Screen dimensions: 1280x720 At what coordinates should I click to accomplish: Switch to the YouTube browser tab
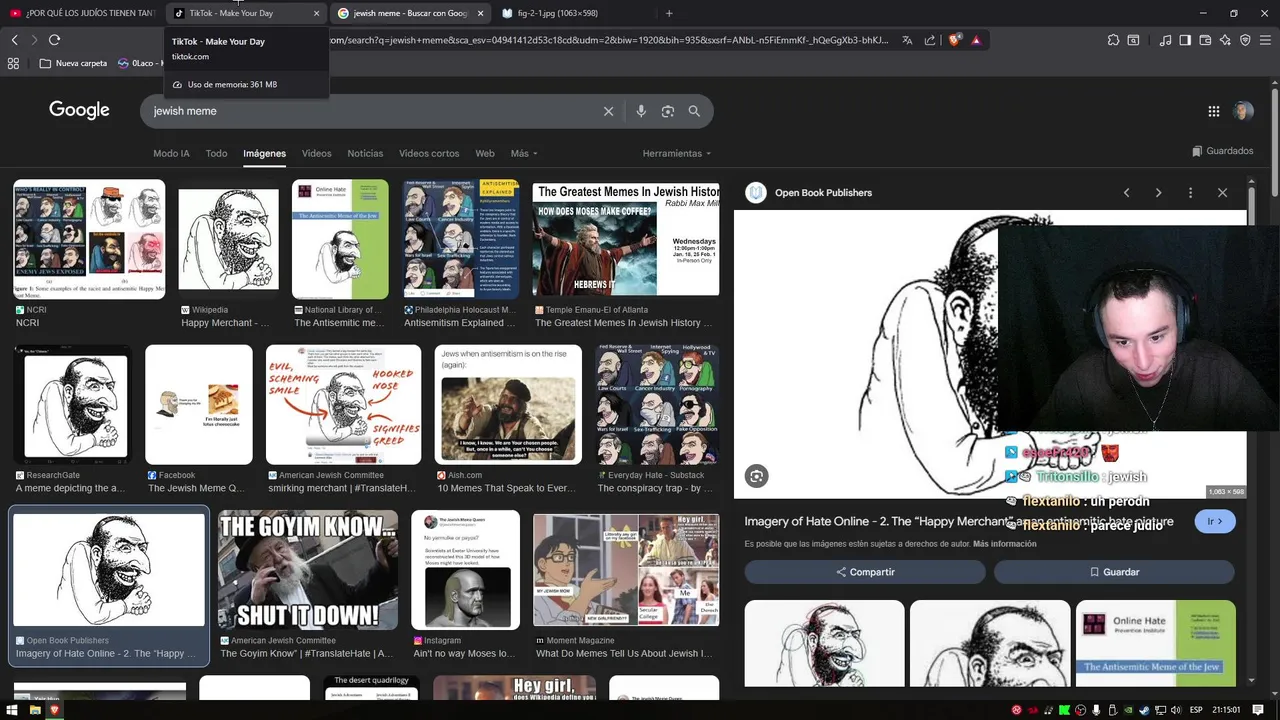[x=82, y=13]
